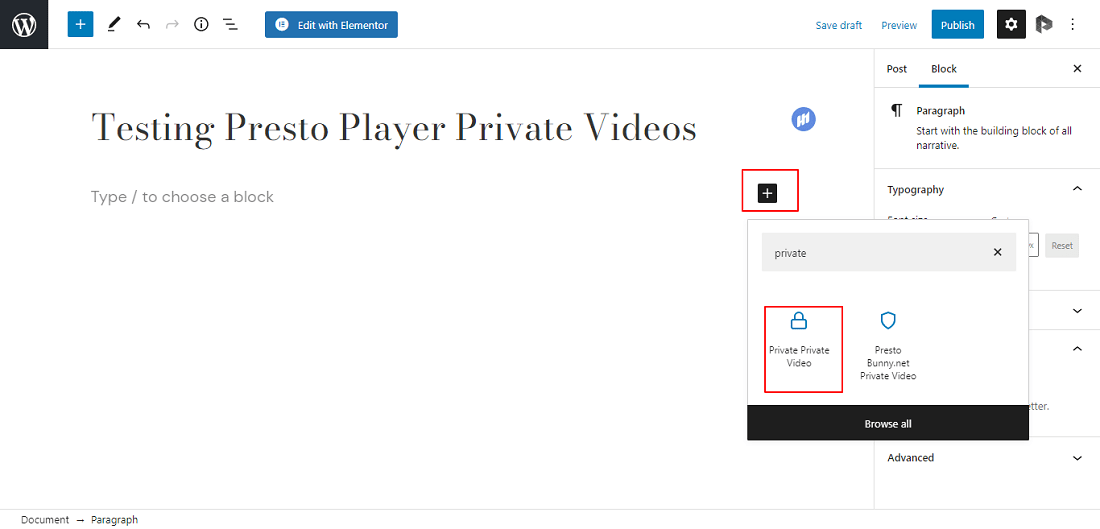Edit the post title text

coord(394,129)
